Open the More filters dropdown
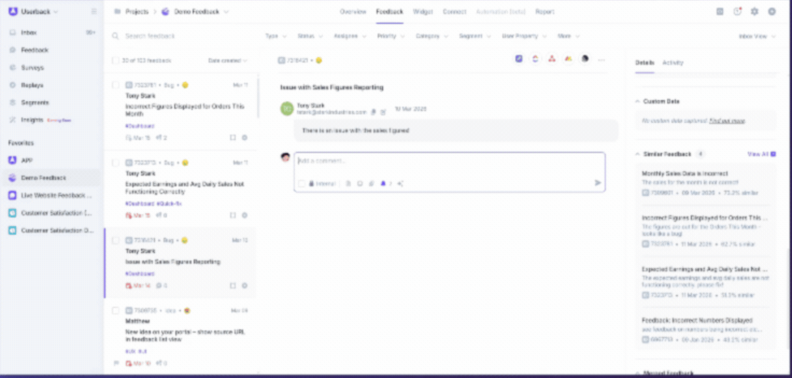This screenshot has height=378, width=792. click(x=568, y=36)
